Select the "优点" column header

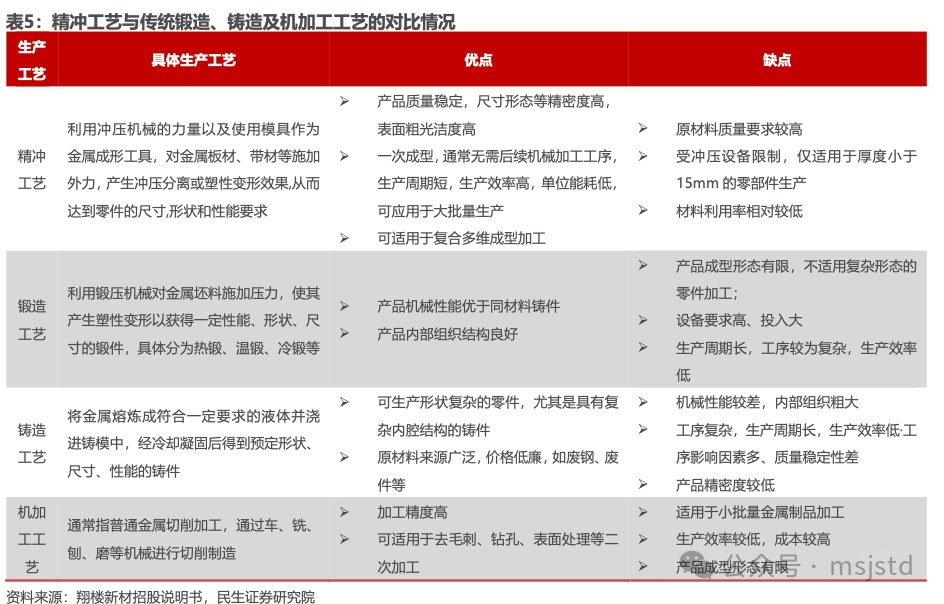click(479, 60)
